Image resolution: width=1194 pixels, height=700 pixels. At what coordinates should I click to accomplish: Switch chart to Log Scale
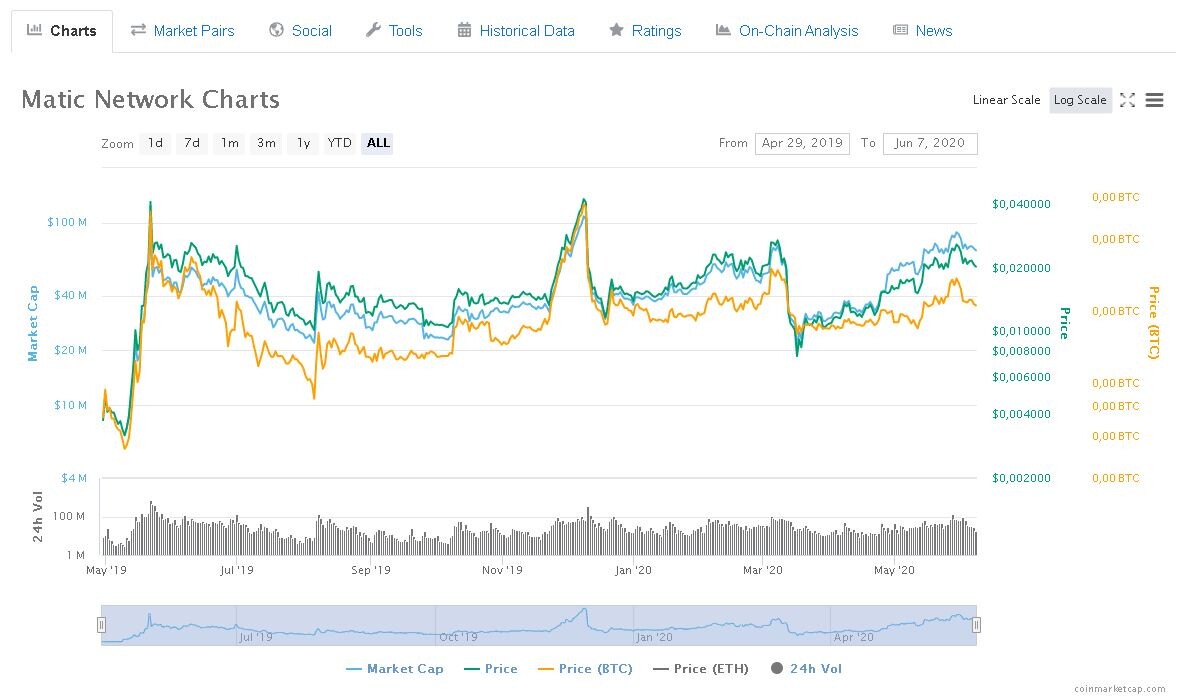tap(1080, 100)
